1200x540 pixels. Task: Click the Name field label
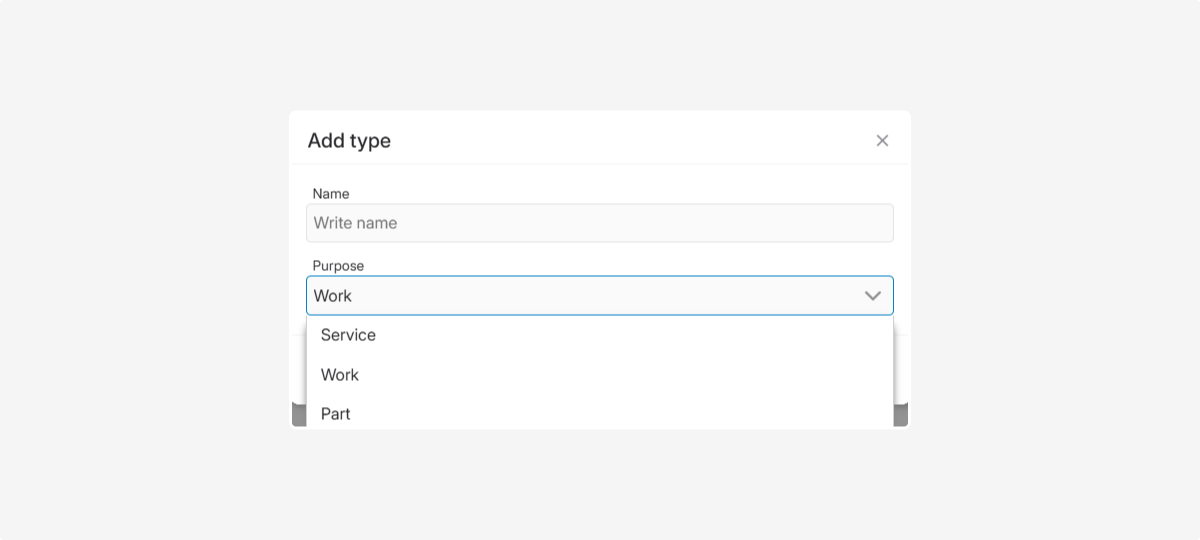click(x=331, y=194)
